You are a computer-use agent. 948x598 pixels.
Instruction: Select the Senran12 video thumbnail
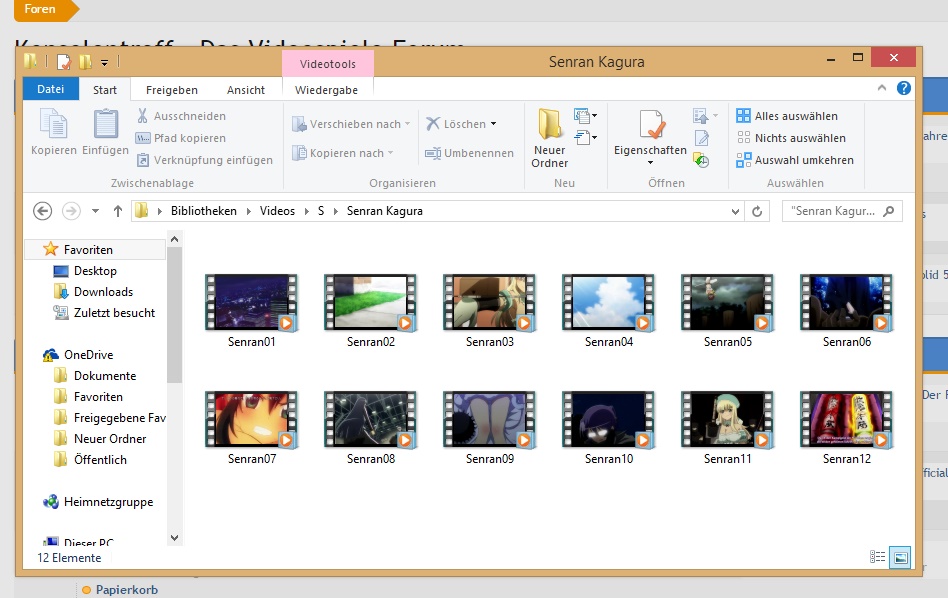(x=846, y=420)
